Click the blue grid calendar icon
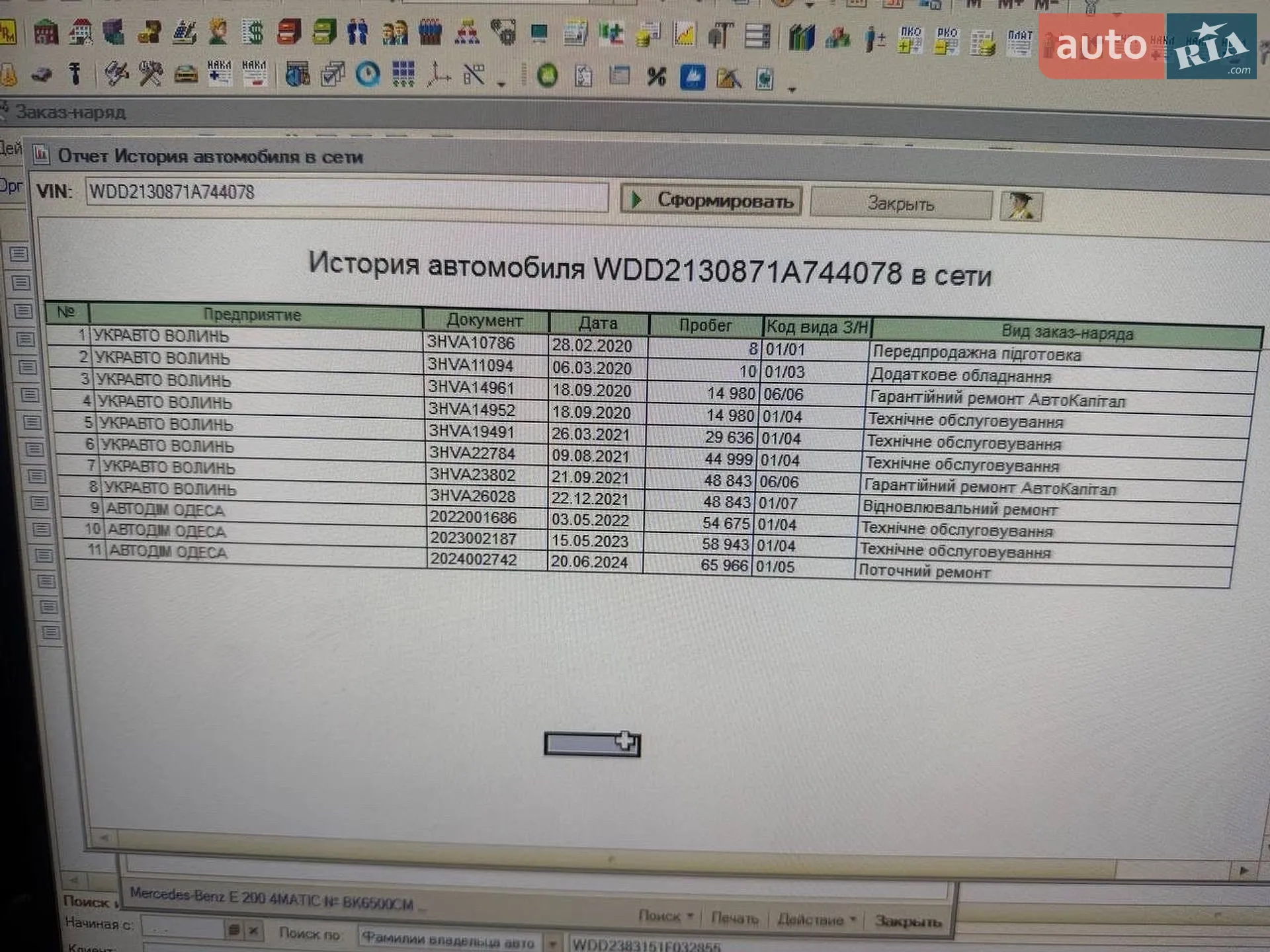The image size is (1270, 952). tap(403, 74)
